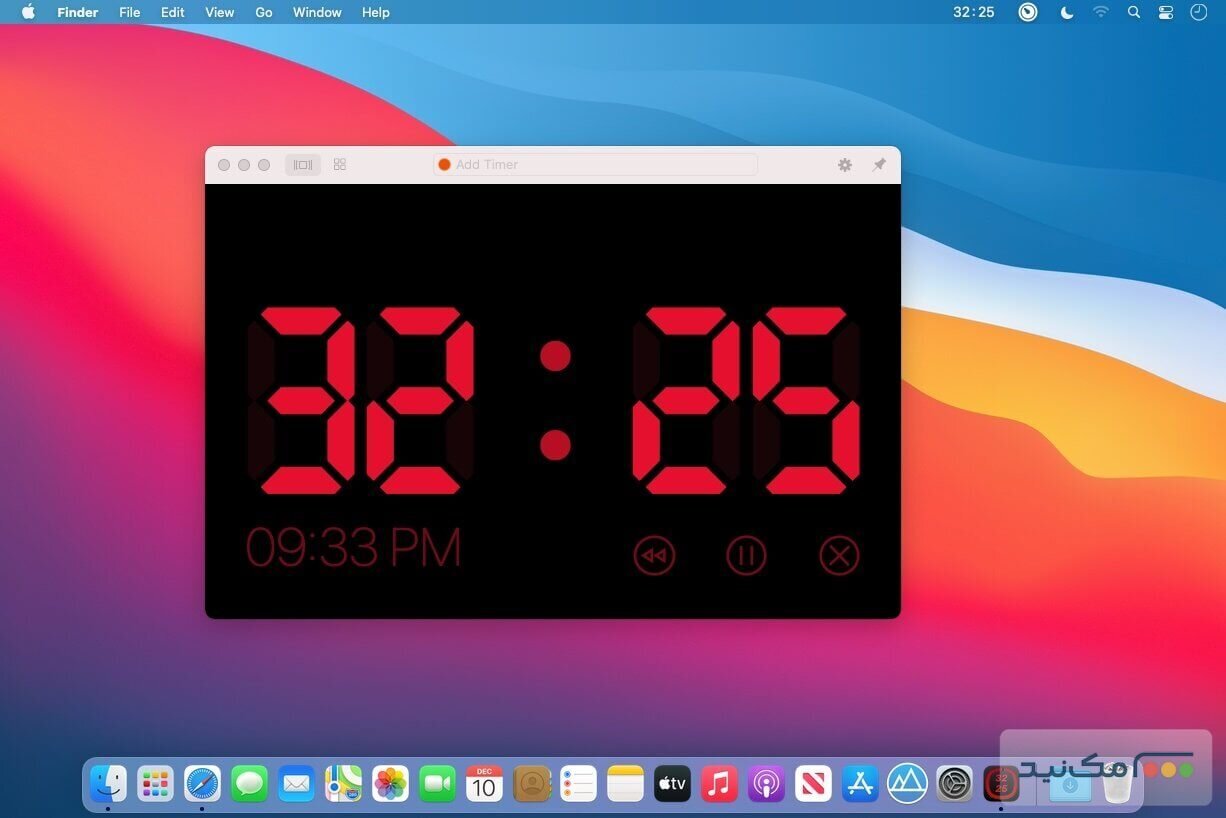Pause the running timer
1226x818 pixels.
point(746,555)
